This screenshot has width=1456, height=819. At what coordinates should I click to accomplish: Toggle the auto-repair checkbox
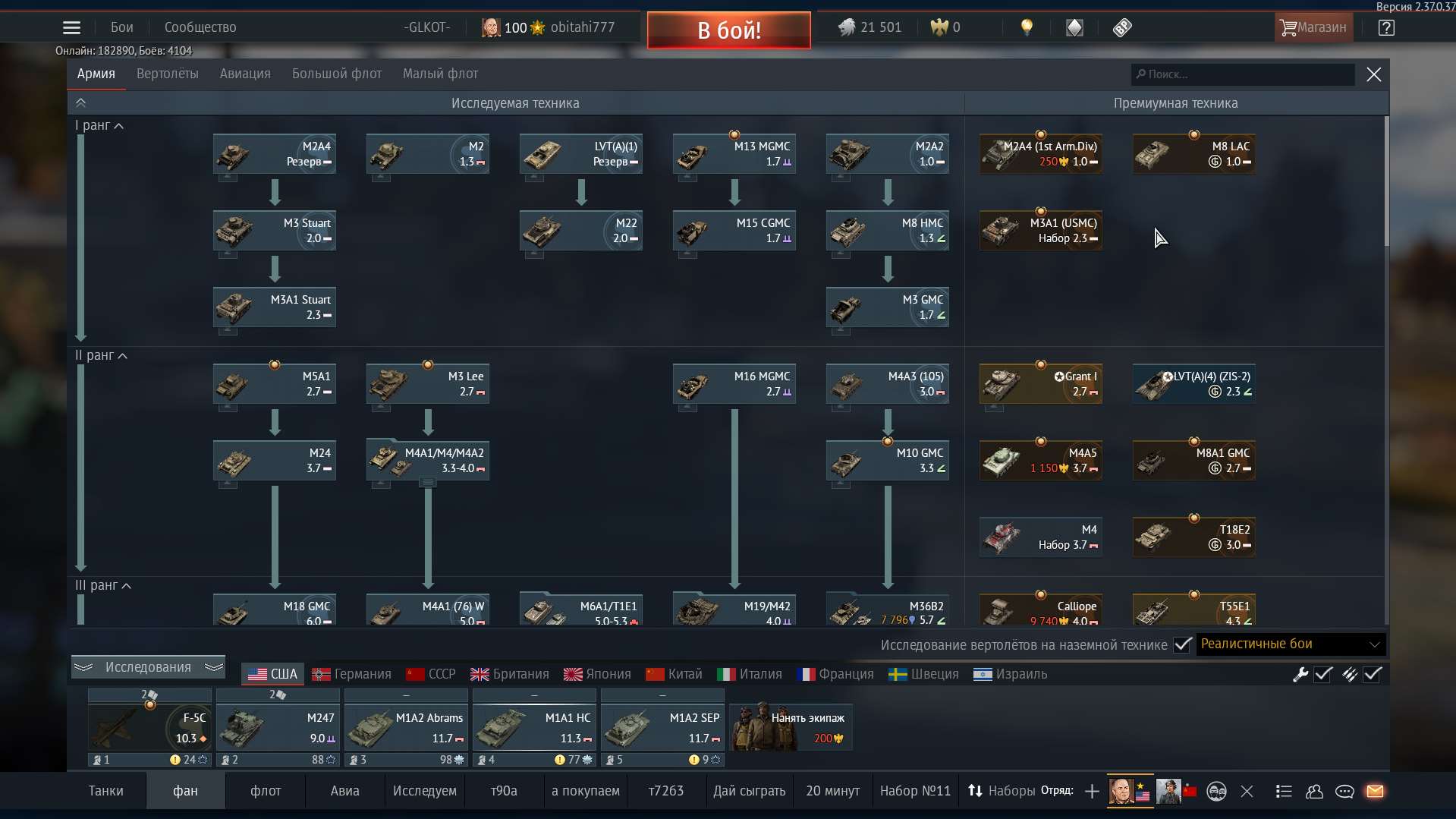tap(1323, 674)
